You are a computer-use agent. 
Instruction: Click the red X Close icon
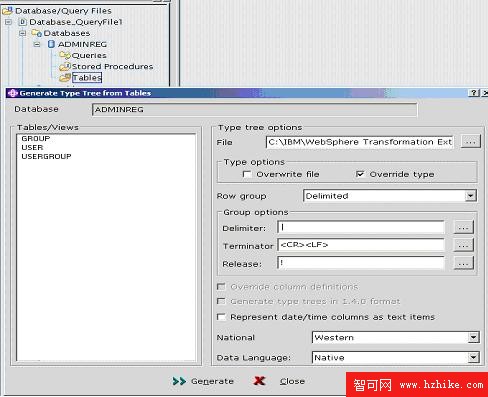[x=259, y=381]
